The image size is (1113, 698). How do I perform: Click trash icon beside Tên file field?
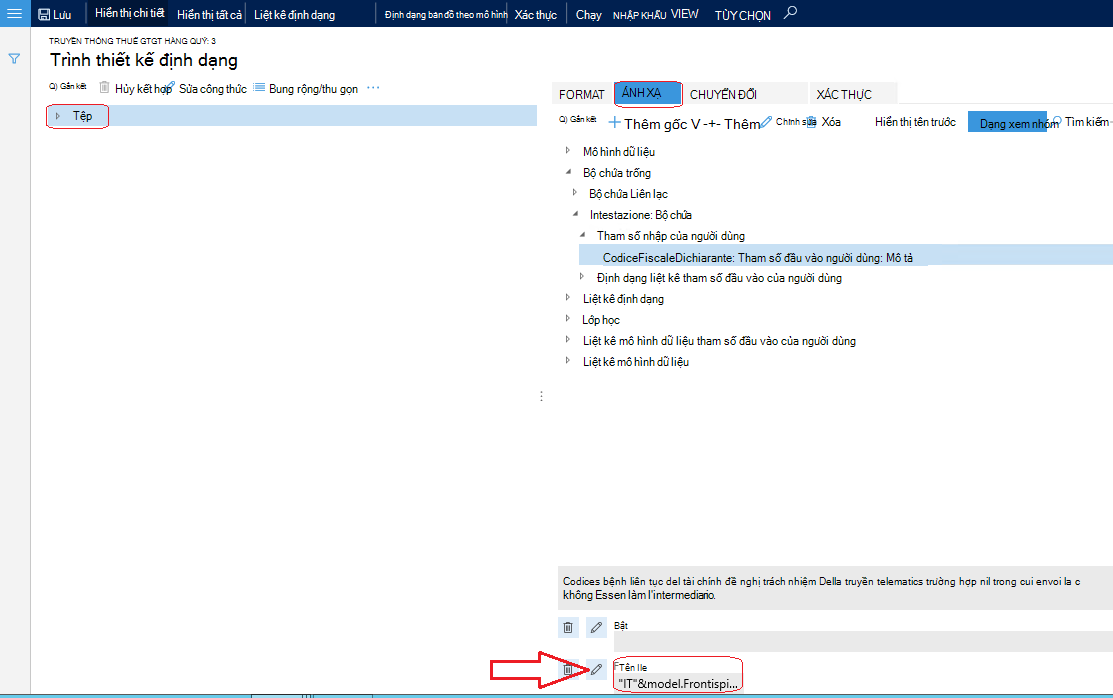pos(568,669)
